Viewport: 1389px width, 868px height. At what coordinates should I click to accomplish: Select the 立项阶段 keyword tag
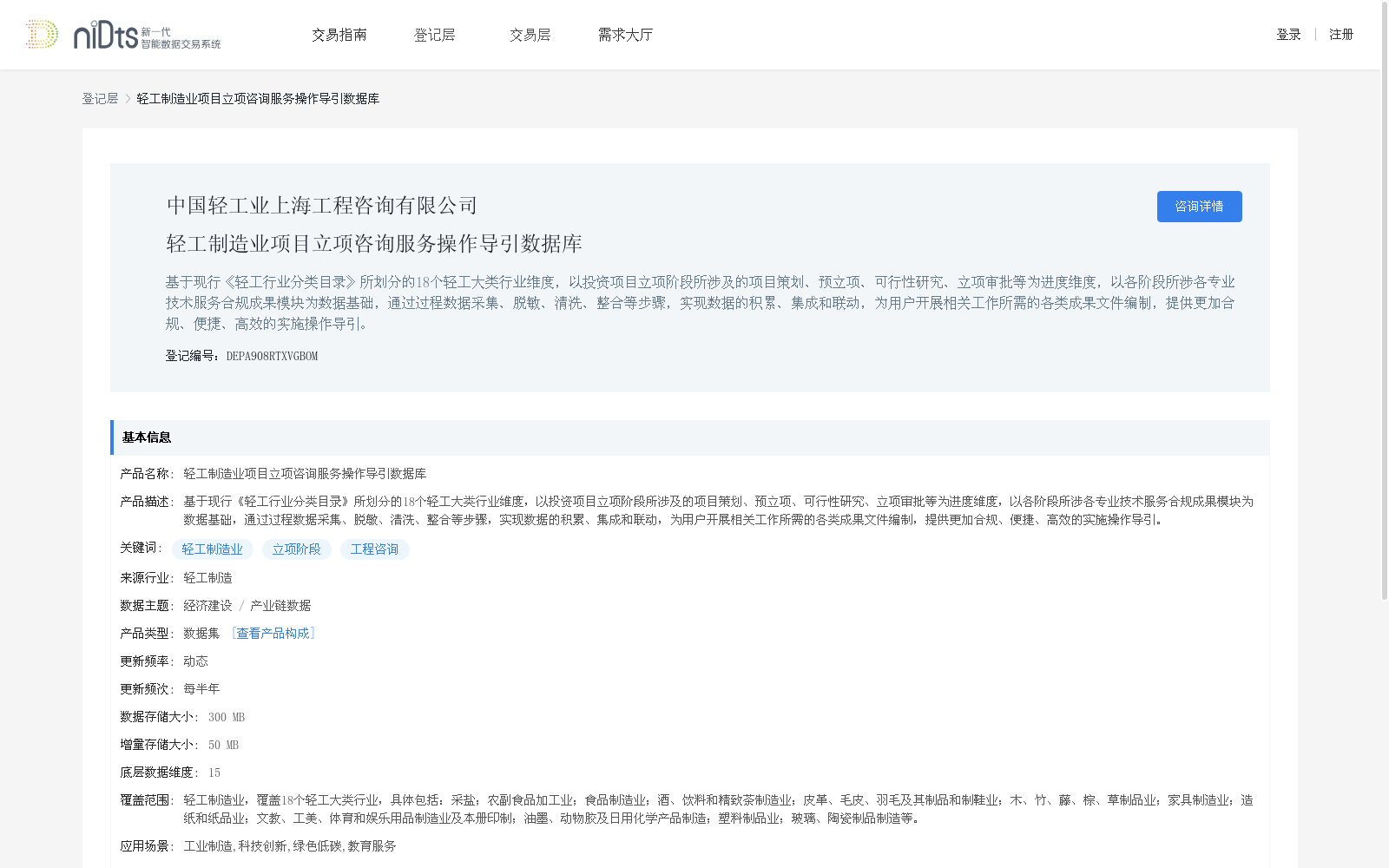point(296,549)
